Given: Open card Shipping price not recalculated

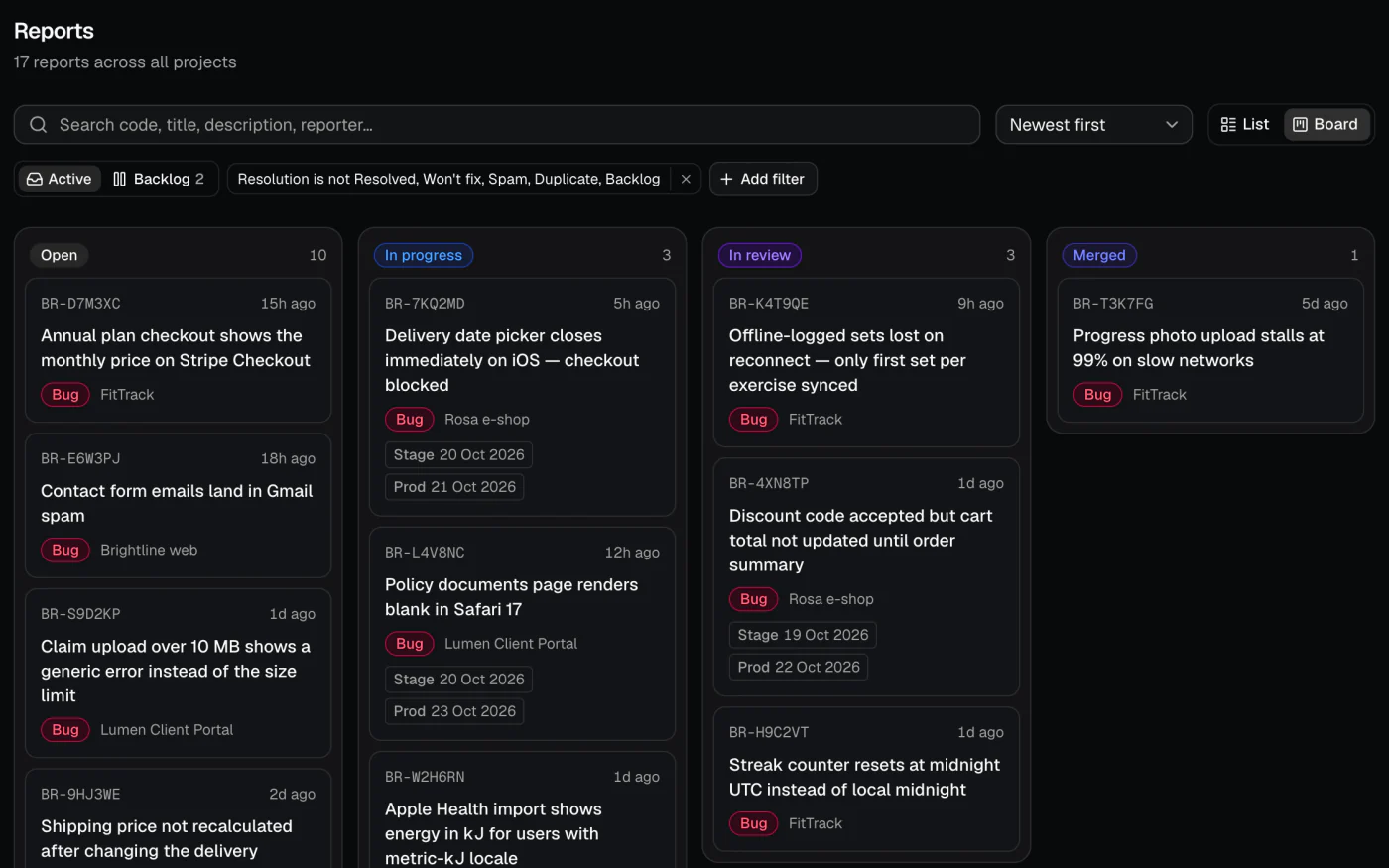Looking at the screenshot, I should 178,818.
